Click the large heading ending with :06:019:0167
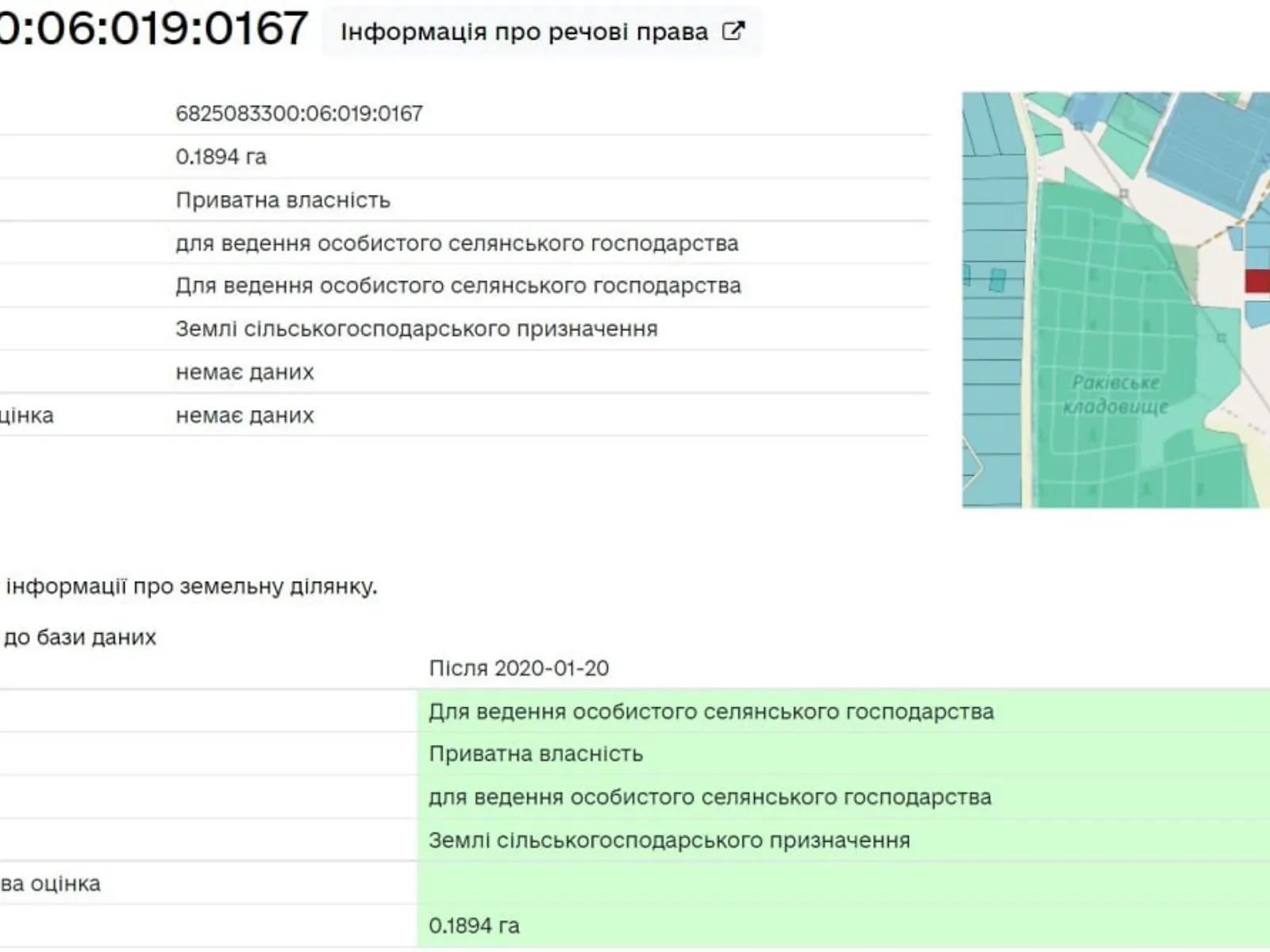 click(x=154, y=29)
